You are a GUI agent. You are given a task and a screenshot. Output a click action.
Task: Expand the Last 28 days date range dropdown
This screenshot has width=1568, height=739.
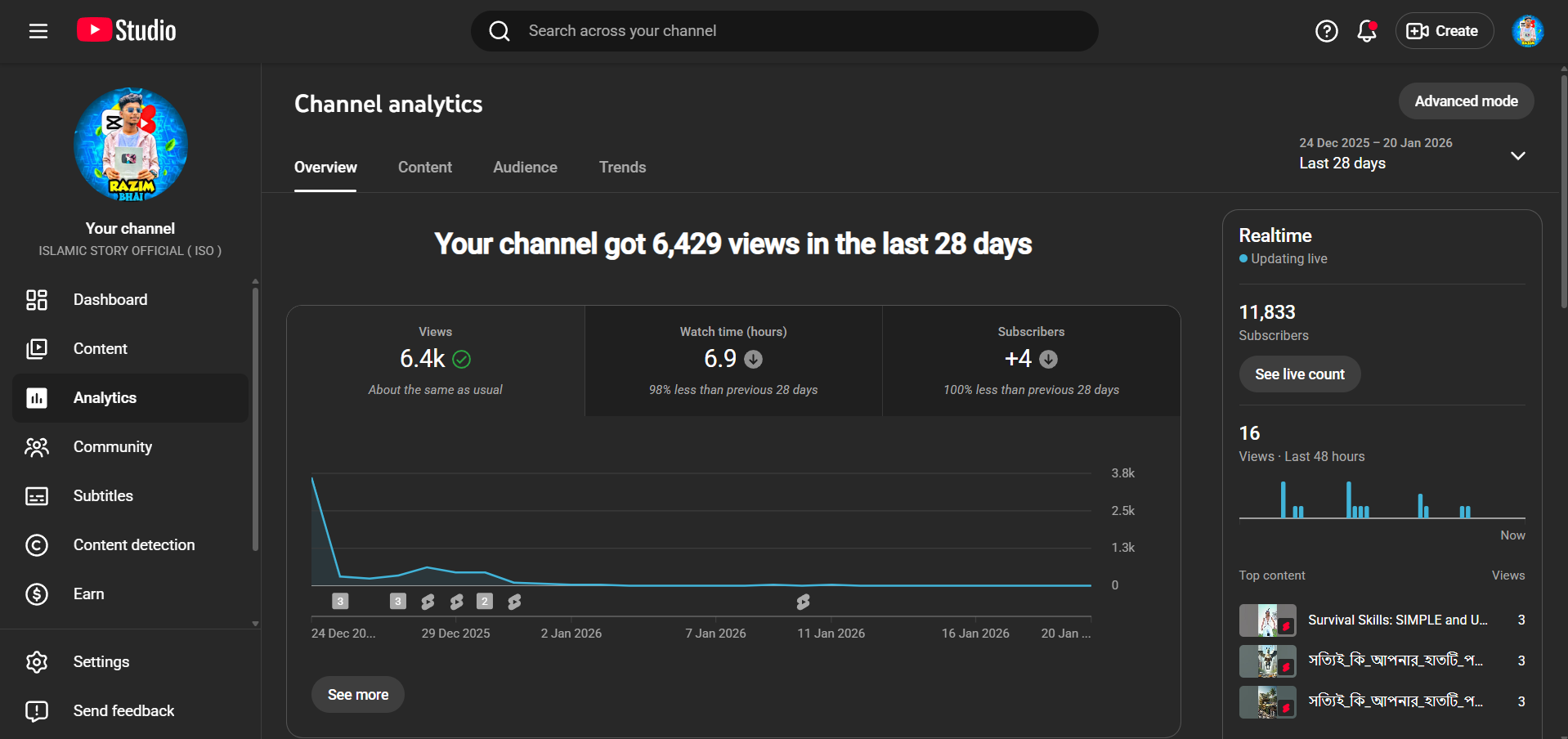(1517, 155)
